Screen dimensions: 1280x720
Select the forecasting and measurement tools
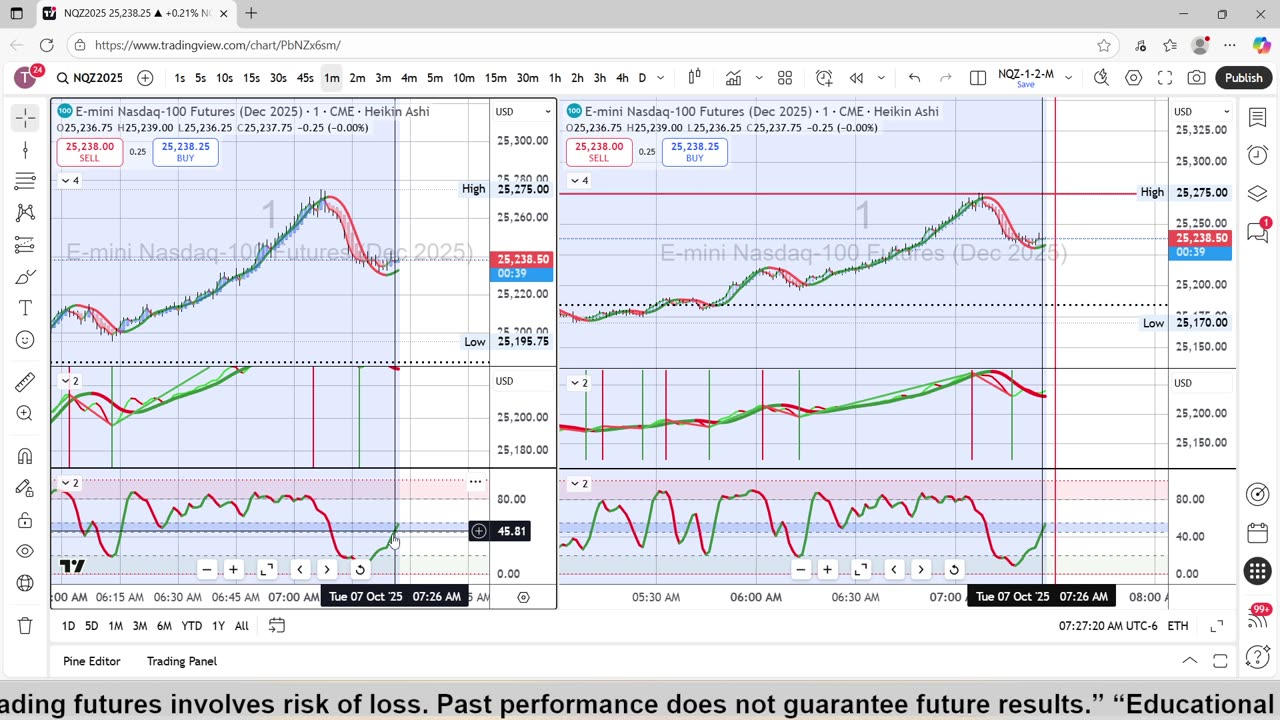tap(25, 245)
